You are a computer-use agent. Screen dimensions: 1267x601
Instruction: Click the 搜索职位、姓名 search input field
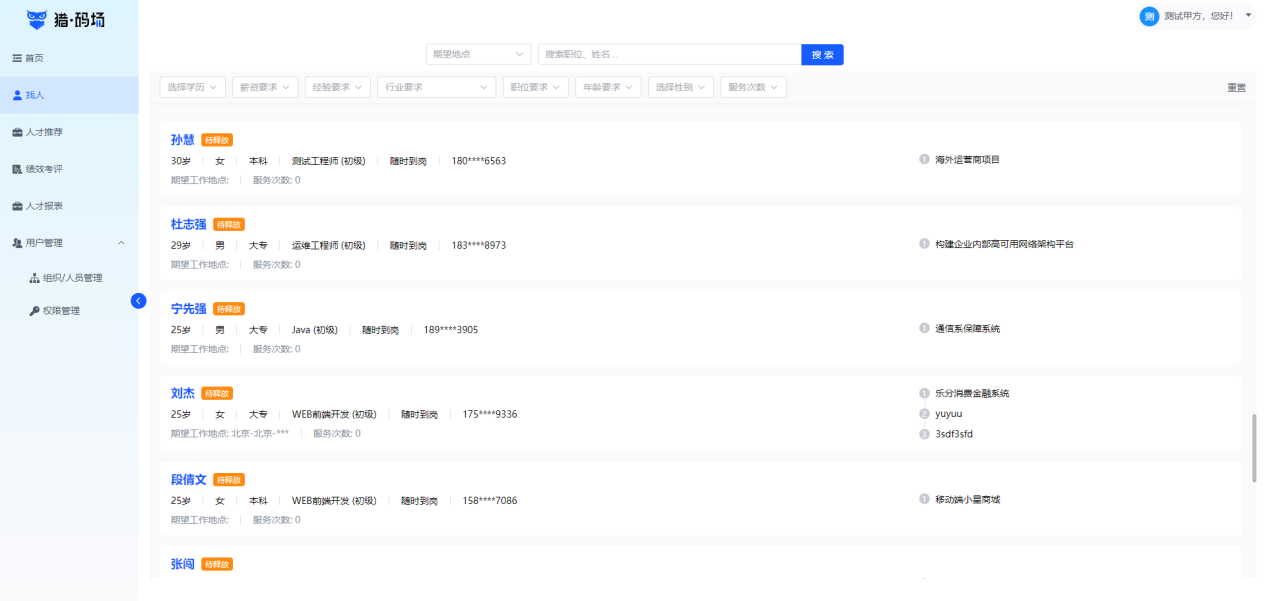pos(668,54)
